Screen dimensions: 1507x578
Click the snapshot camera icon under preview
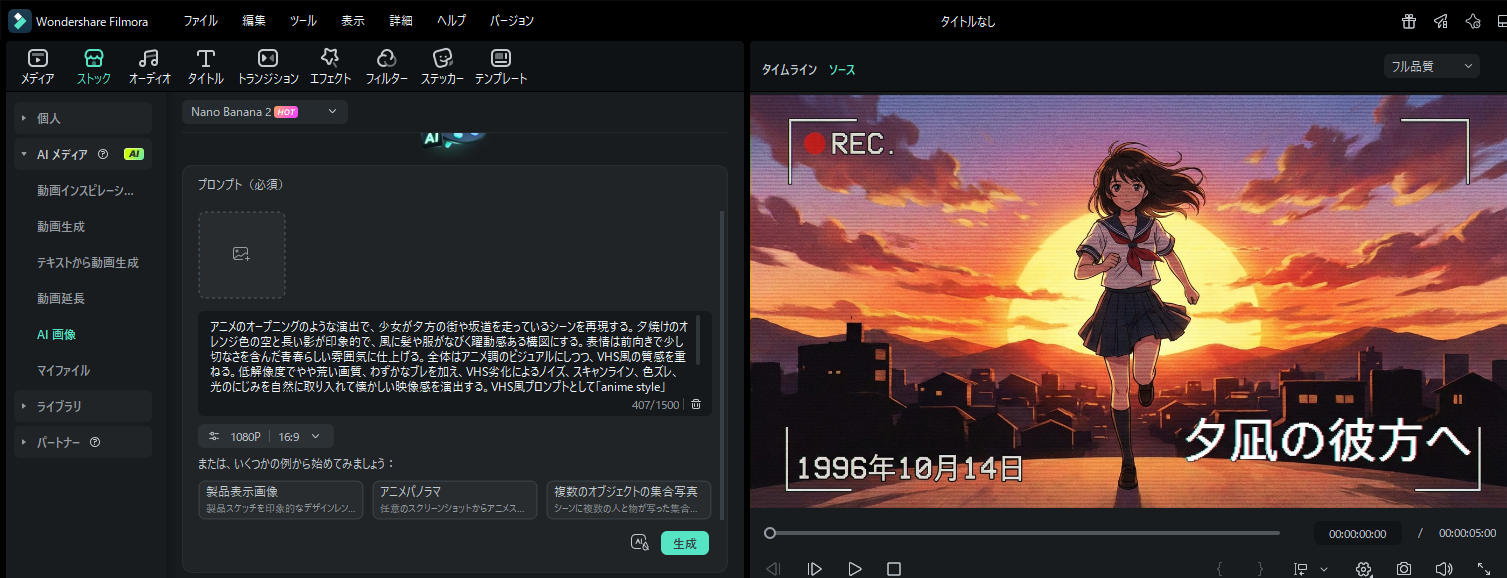[1404, 569]
